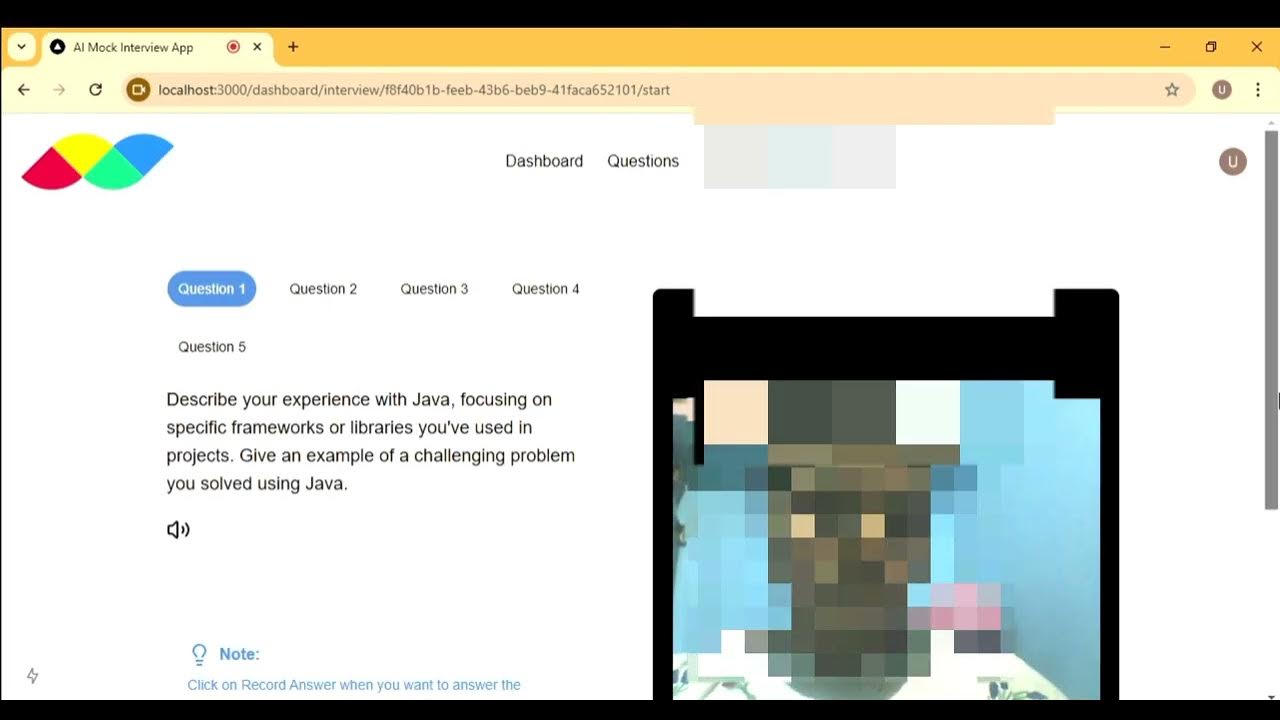Click the Chrome profile avatar icon
Image resolution: width=1280 pixels, height=720 pixels.
1221,90
